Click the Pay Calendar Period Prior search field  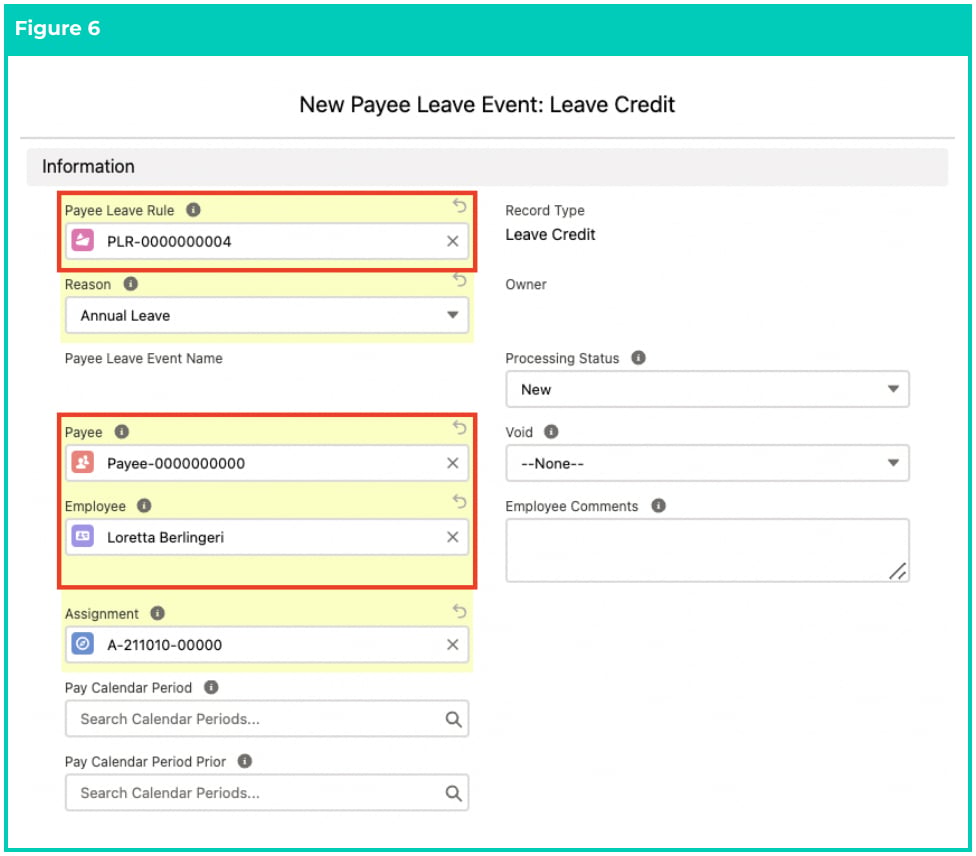point(267,793)
